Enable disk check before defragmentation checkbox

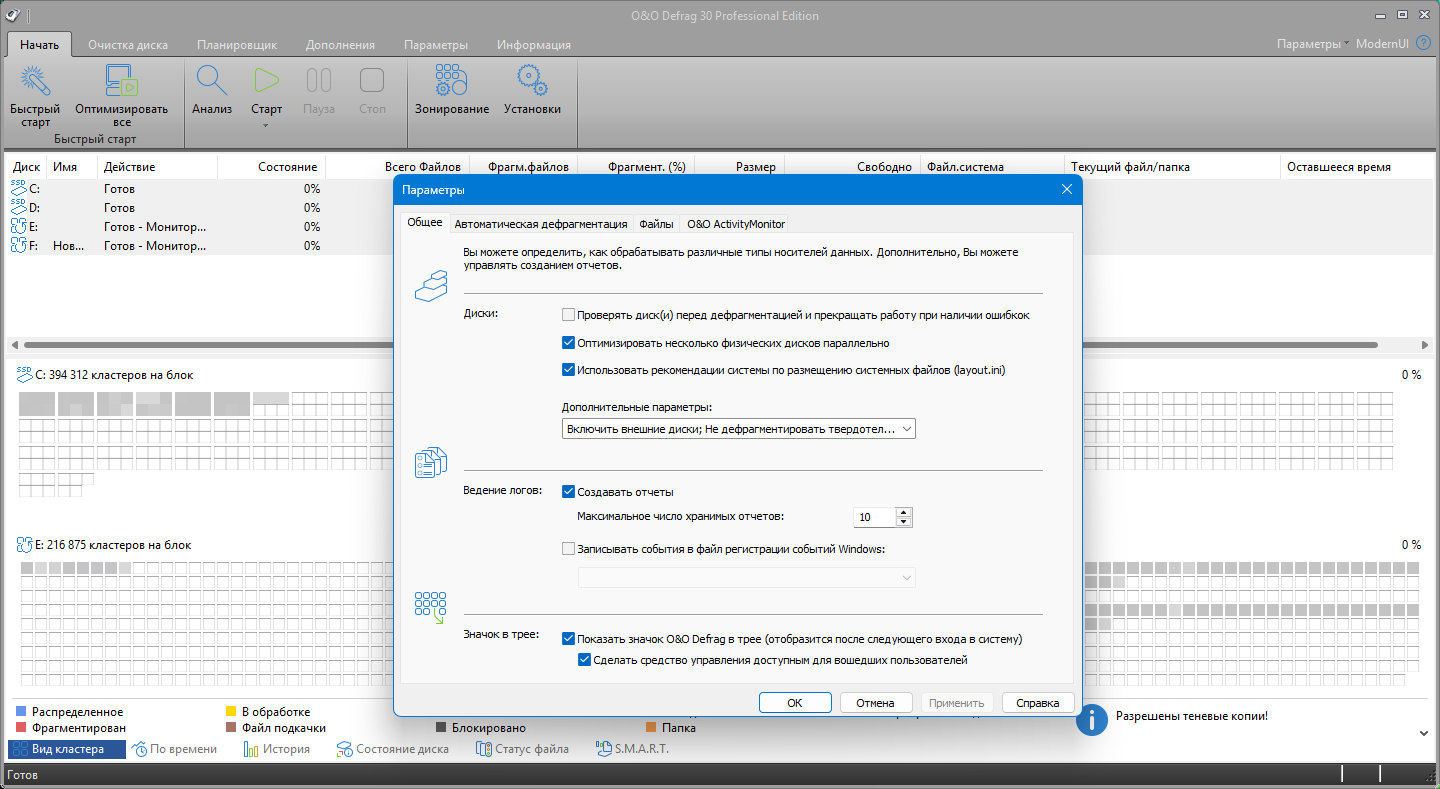569,315
